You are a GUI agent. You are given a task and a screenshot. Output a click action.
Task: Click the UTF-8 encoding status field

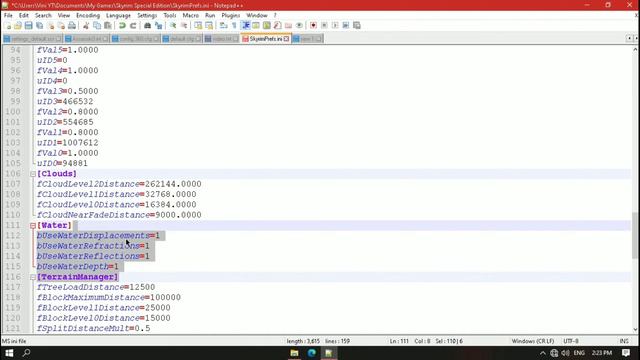click(571, 341)
